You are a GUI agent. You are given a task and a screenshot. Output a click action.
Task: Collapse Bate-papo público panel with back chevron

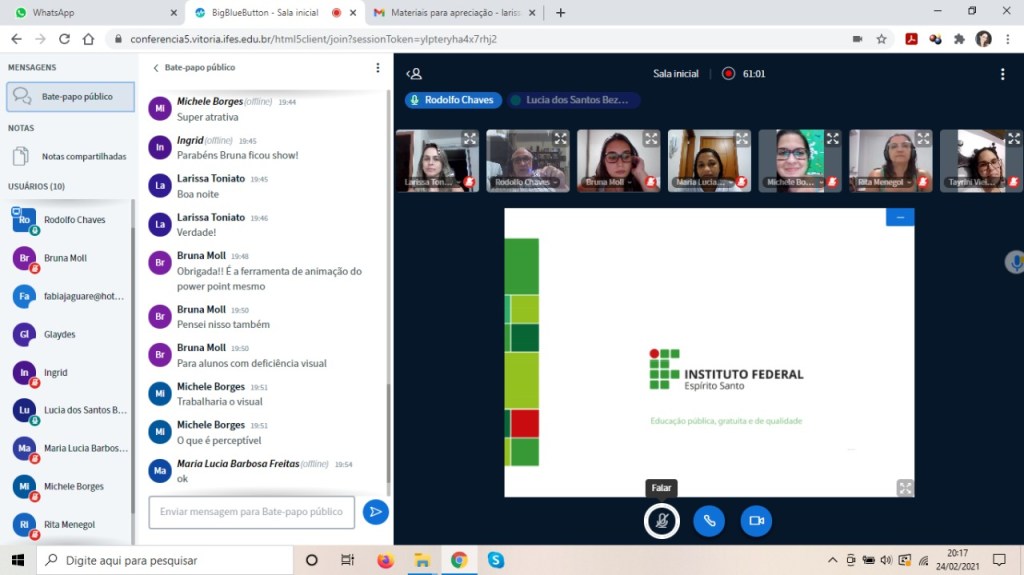(156, 68)
